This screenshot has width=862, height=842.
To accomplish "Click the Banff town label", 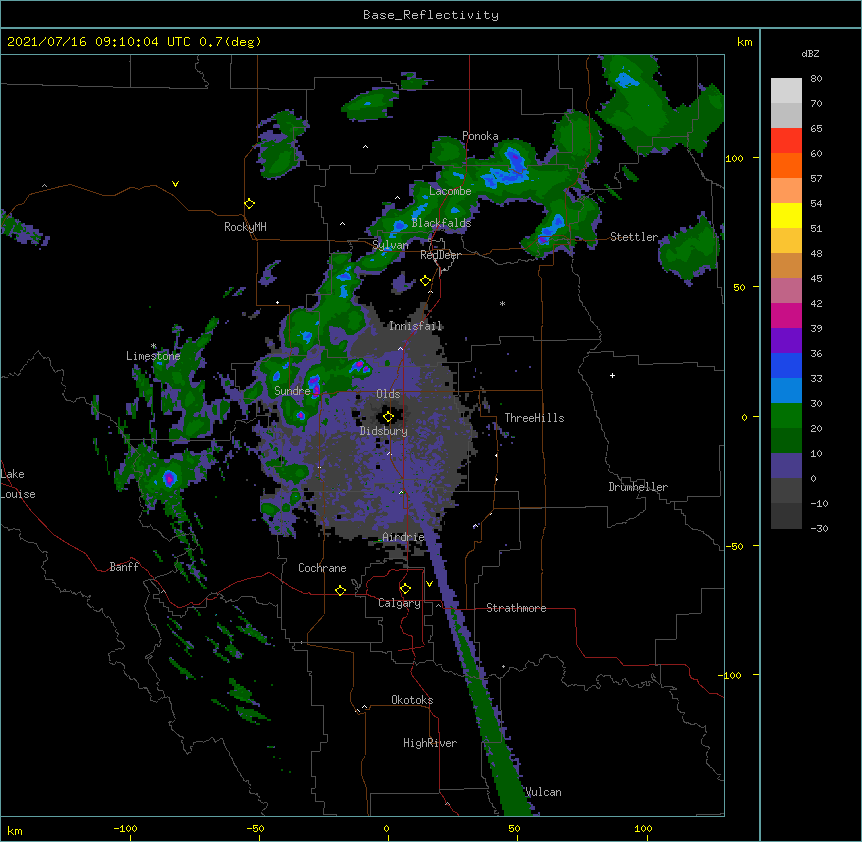I will click(124, 567).
